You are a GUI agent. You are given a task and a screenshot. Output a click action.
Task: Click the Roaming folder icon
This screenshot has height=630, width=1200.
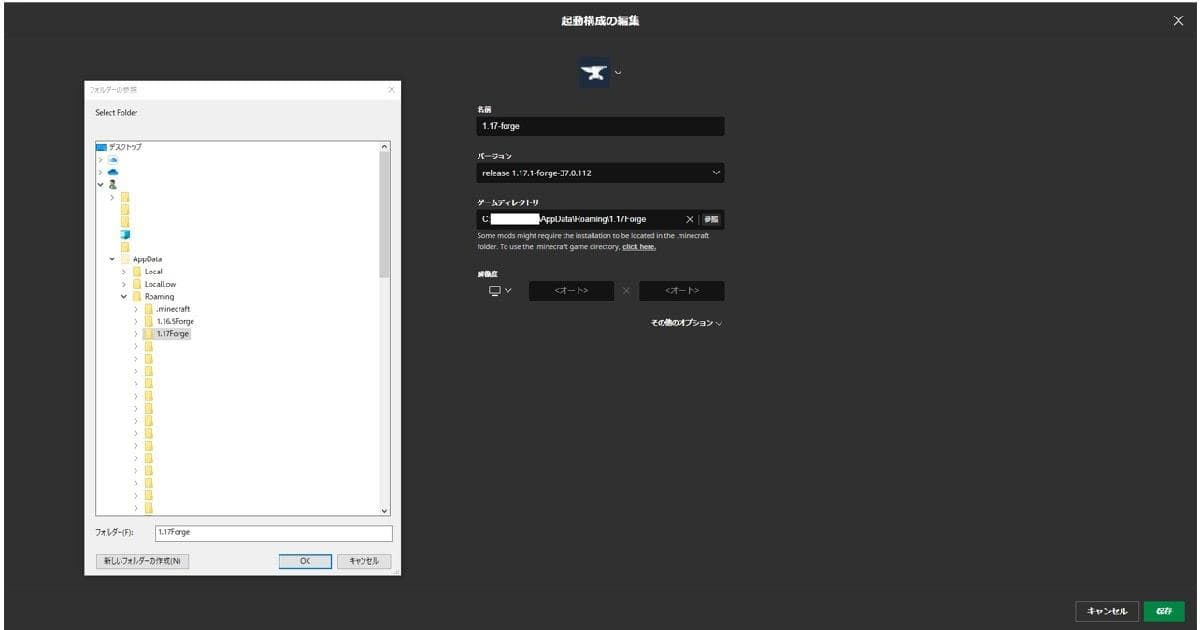(136, 296)
